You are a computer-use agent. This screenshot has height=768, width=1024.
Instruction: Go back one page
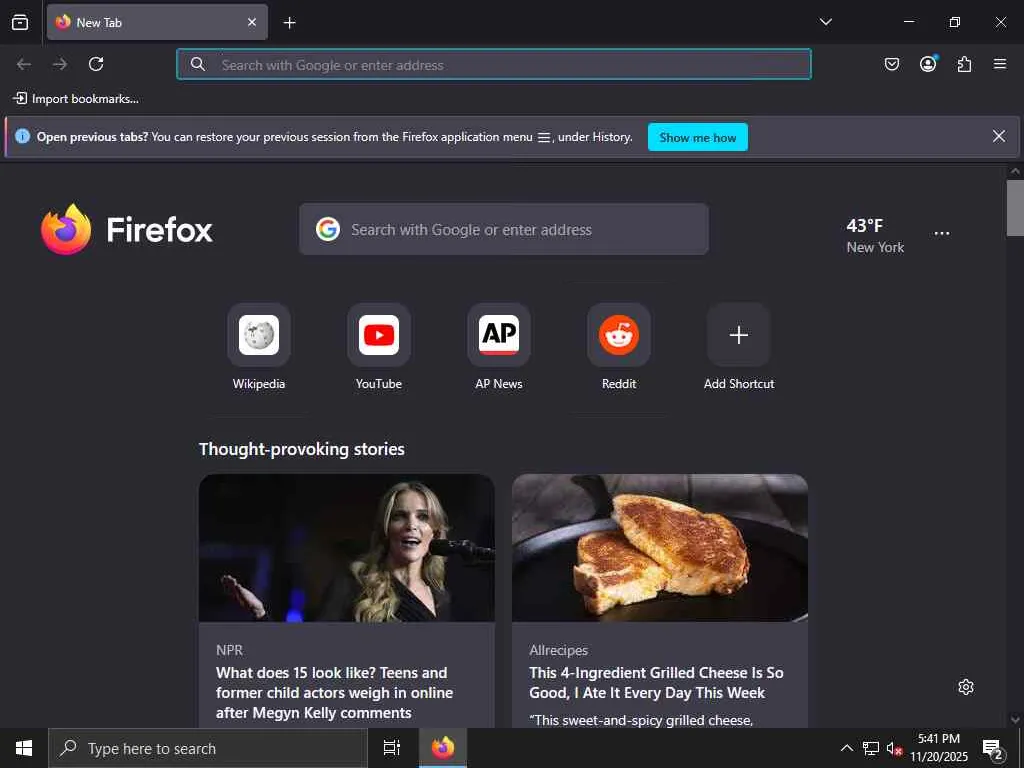click(x=24, y=64)
